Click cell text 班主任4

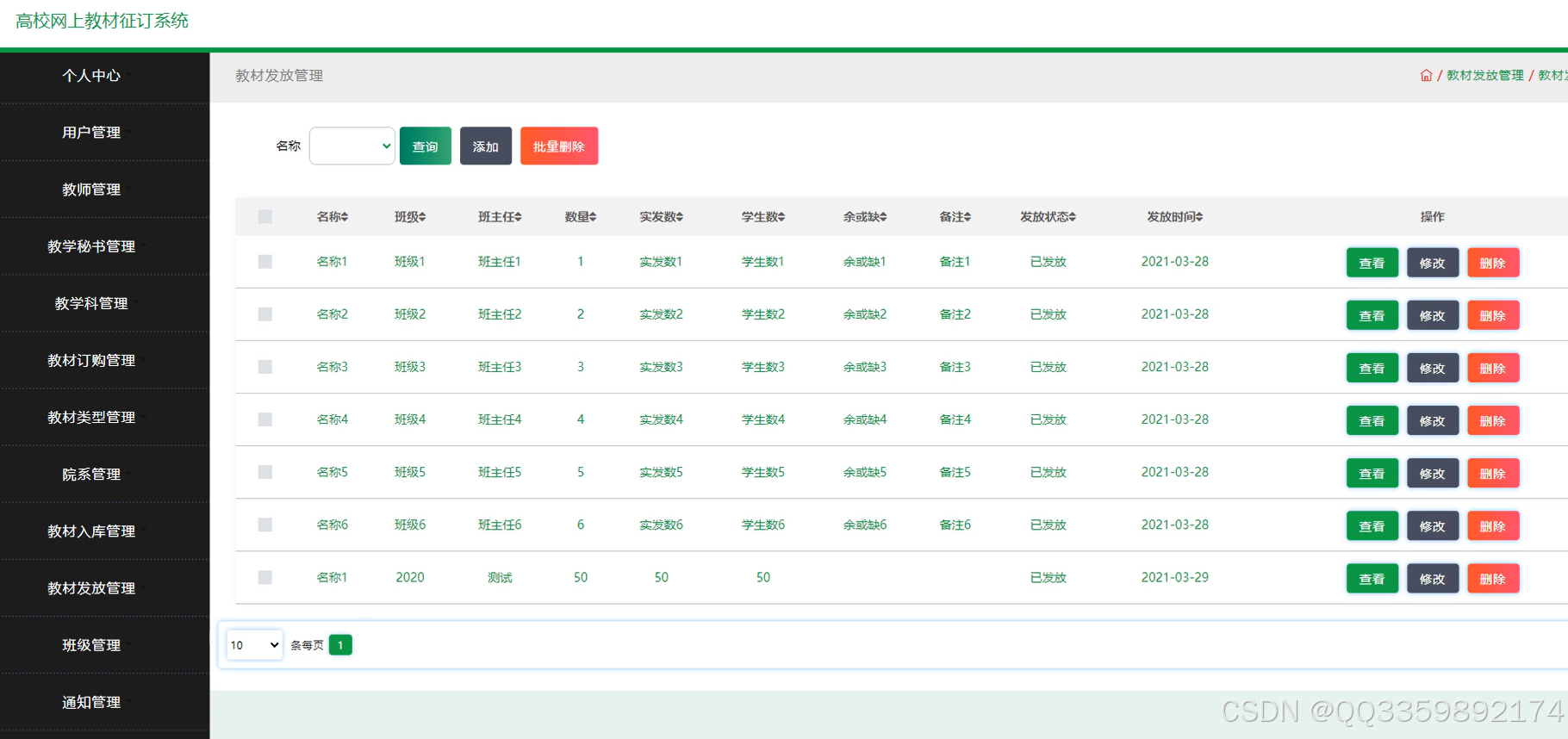tap(500, 419)
